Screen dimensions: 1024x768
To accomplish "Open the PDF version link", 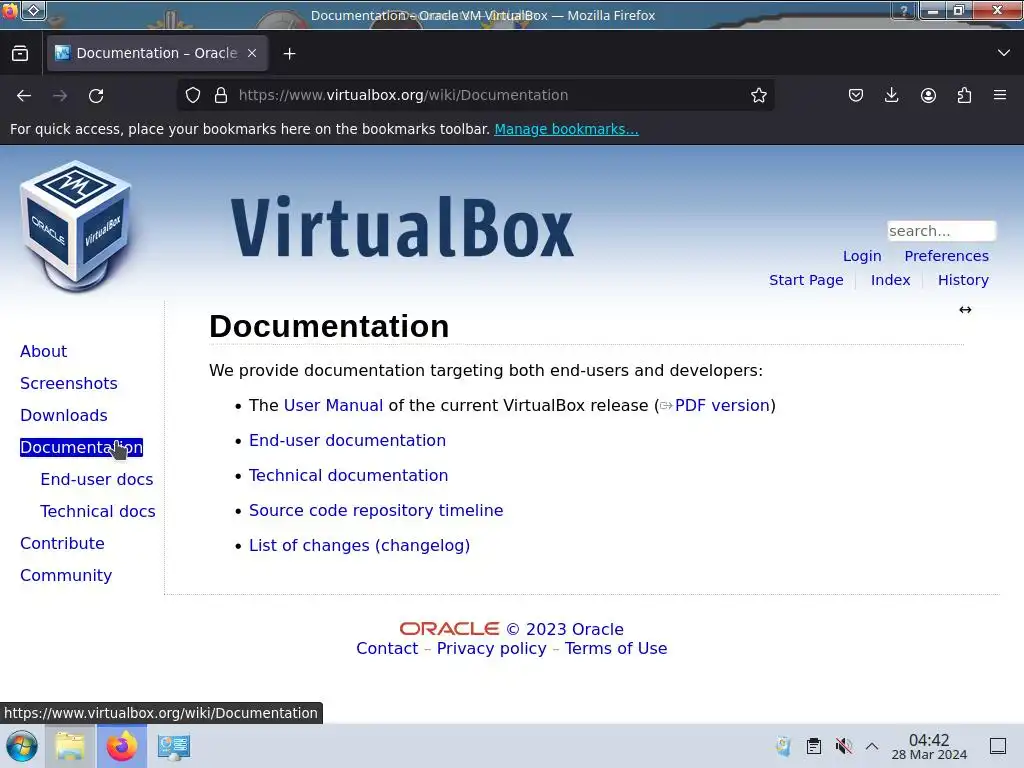I will pyautogui.click(x=722, y=406).
